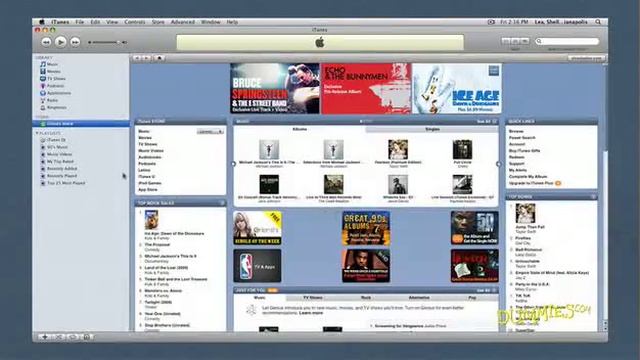Open the Echo & the Bunnymen banner

tap(366, 88)
